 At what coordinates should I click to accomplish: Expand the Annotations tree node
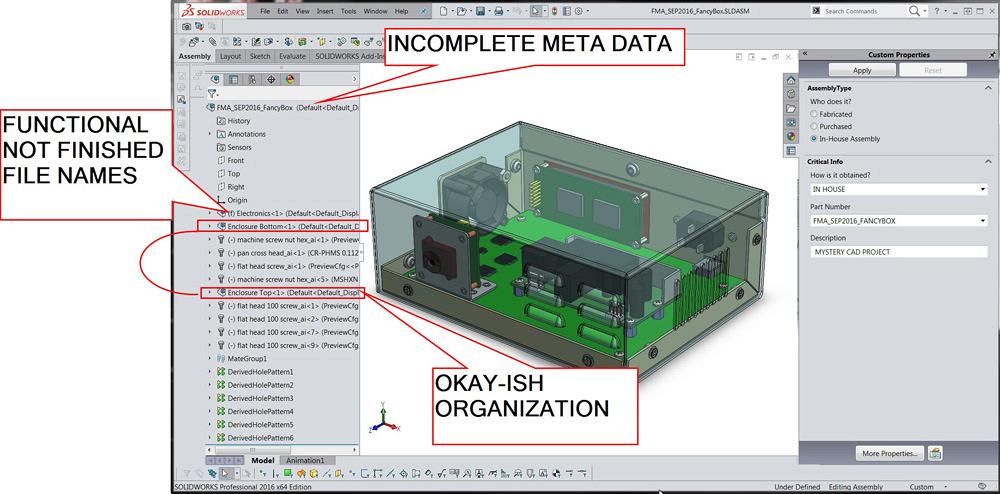click(210, 134)
